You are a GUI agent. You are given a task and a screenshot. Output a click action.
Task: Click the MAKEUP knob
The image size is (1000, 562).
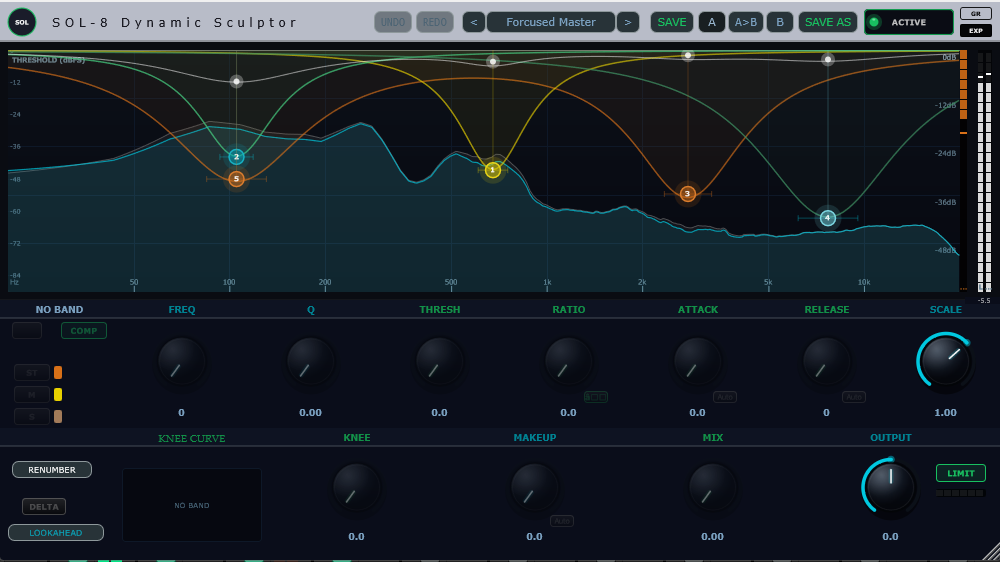[534, 488]
